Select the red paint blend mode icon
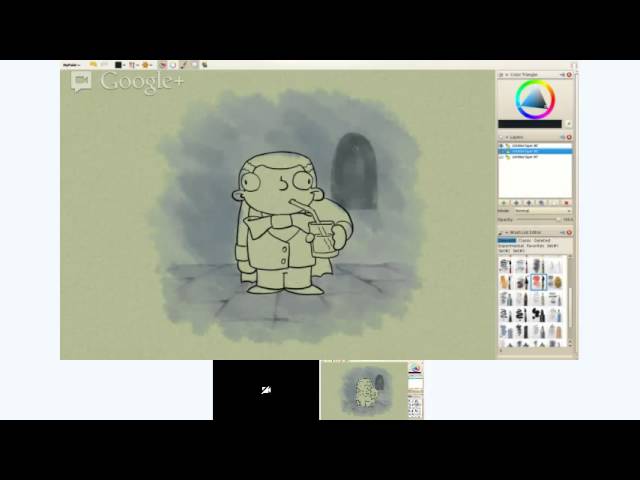Viewport: 640px width, 480px height. pos(162,65)
